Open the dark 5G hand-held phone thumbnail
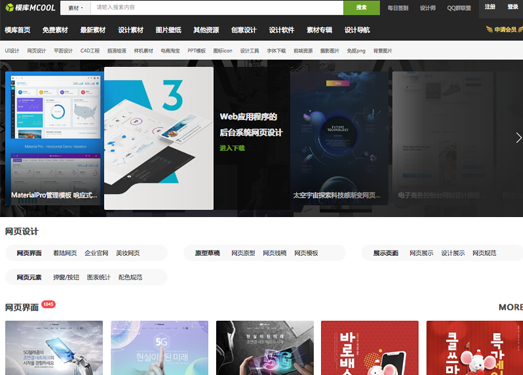The width and height of the screenshot is (523, 375). coord(265,348)
